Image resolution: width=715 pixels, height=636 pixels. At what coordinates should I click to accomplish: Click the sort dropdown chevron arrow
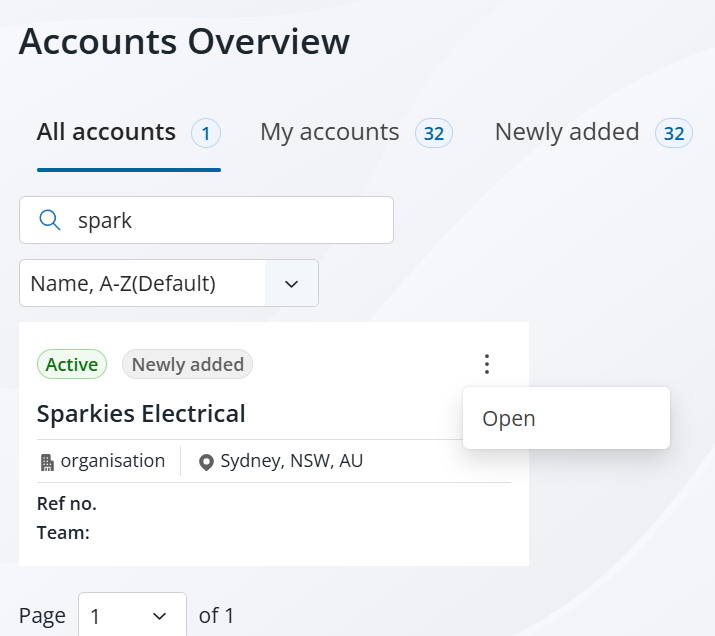pyautogui.click(x=291, y=284)
